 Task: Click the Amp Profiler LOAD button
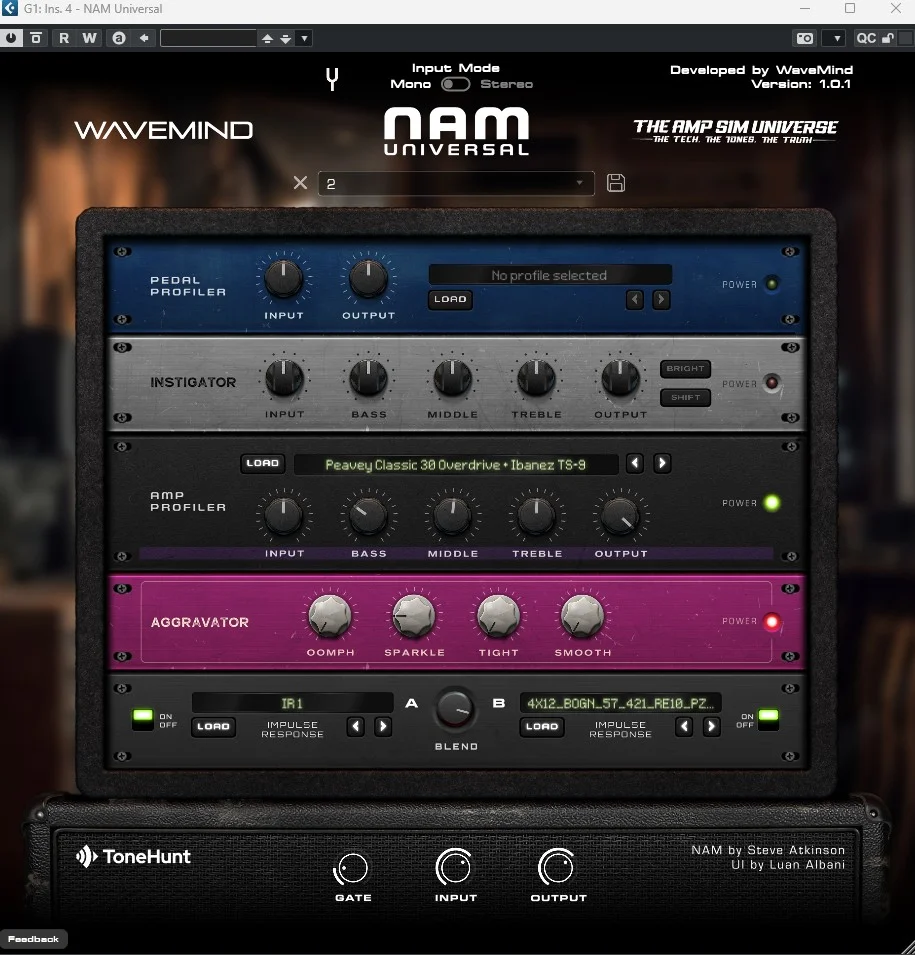tap(263, 463)
